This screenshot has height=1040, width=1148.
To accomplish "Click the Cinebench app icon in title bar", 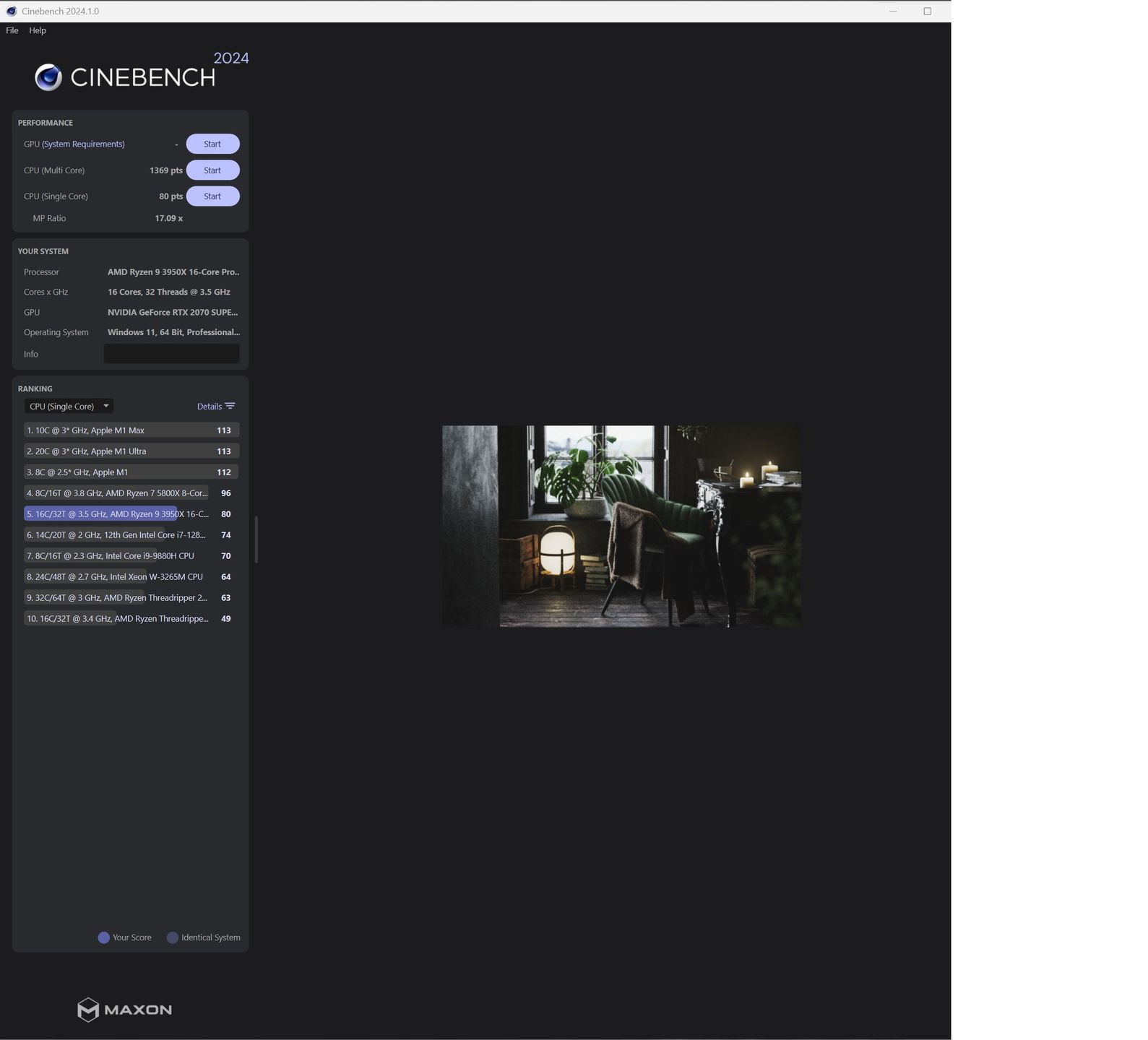I will (12, 11).
